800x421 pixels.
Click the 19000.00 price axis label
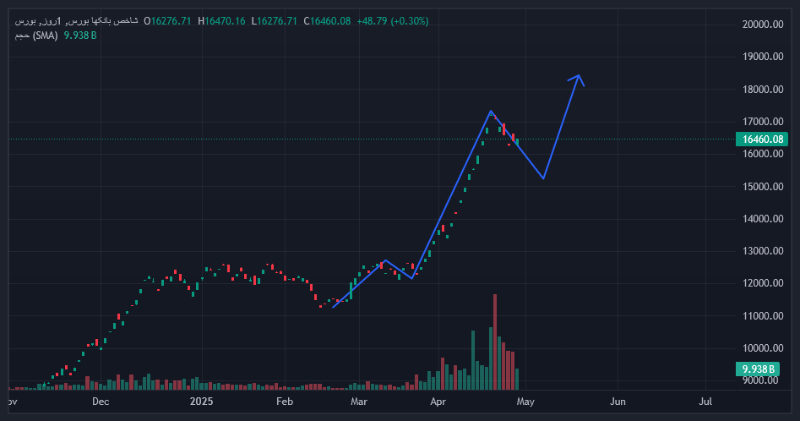pyautogui.click(x=763, y=57)
